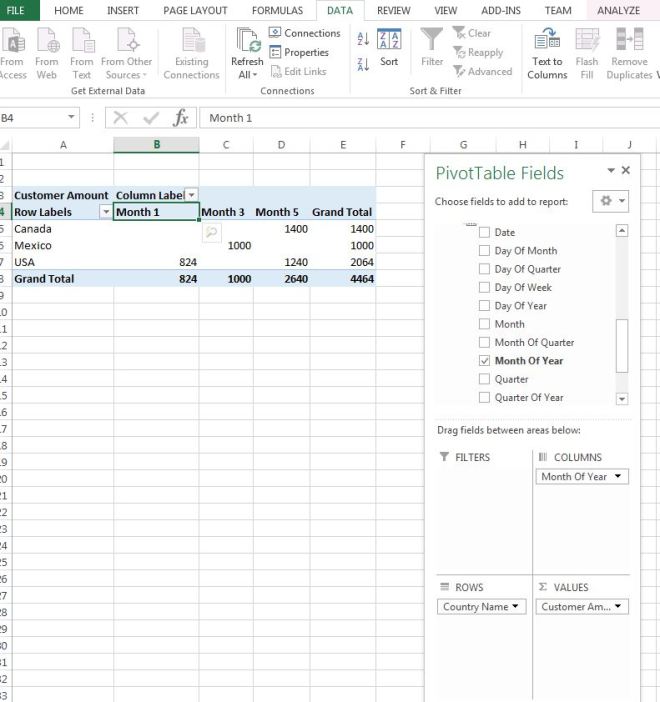
Task: Click Sort A to Z icon
Action: [363, 39]
